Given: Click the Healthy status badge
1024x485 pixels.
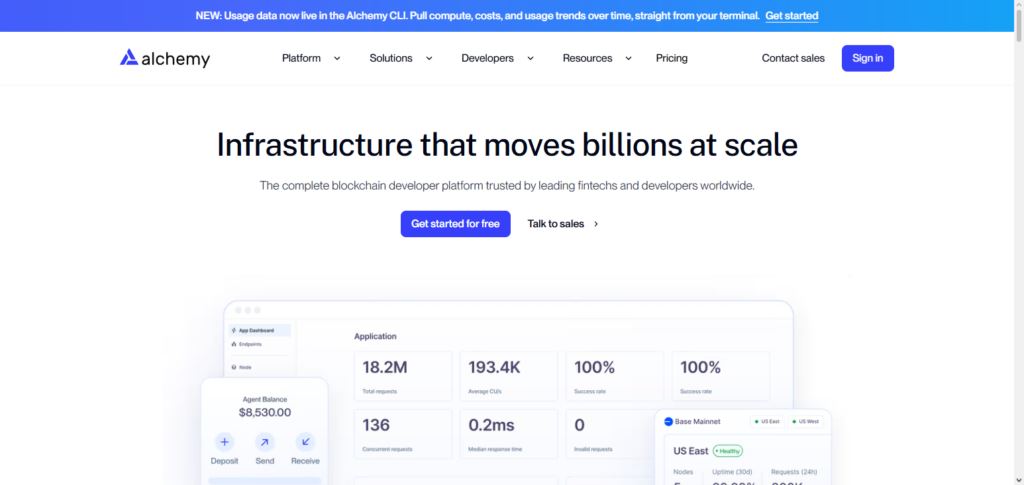Looking at the screenshot, I should (728, 451).
